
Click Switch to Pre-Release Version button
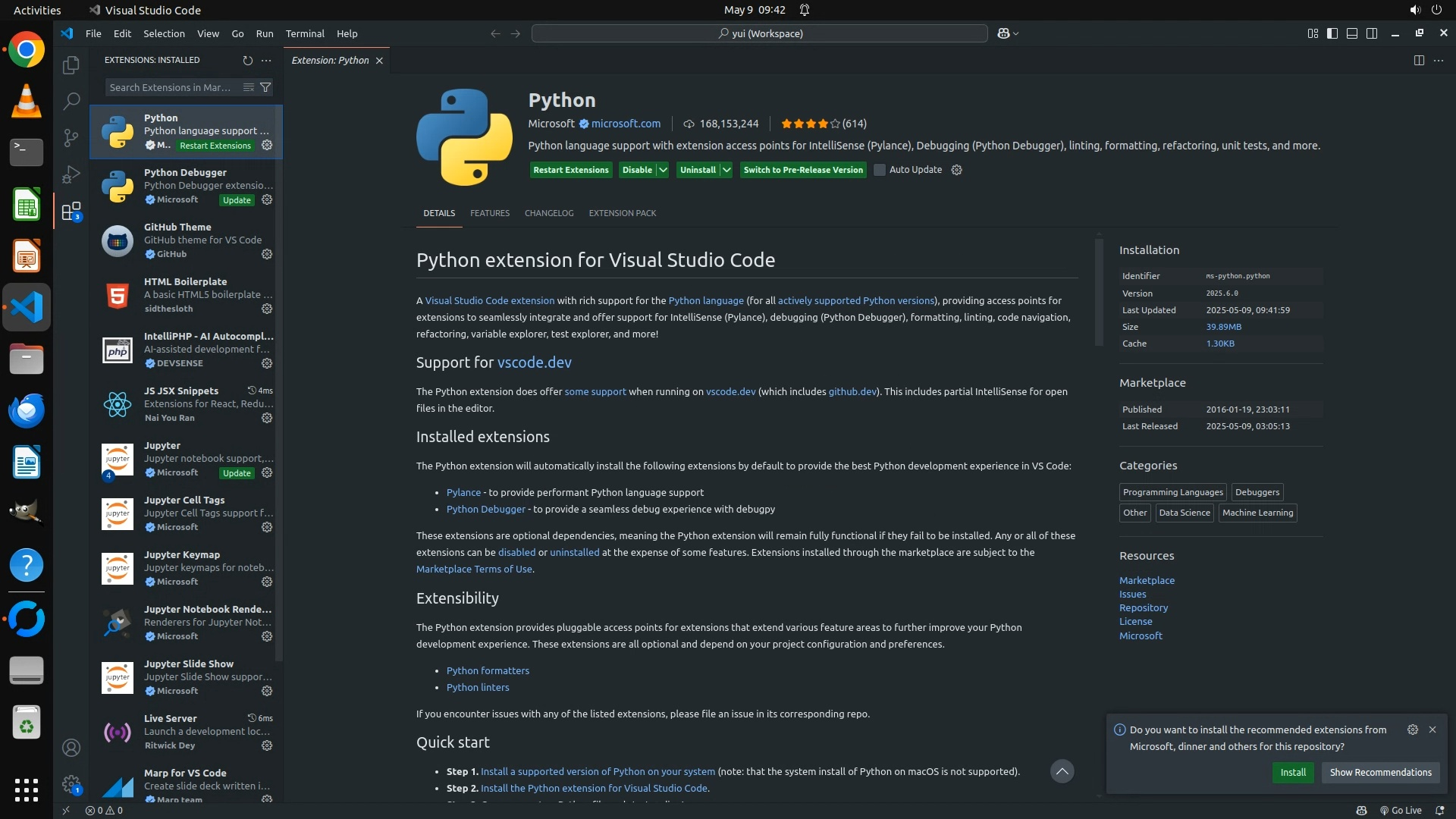tap(802, 170)
